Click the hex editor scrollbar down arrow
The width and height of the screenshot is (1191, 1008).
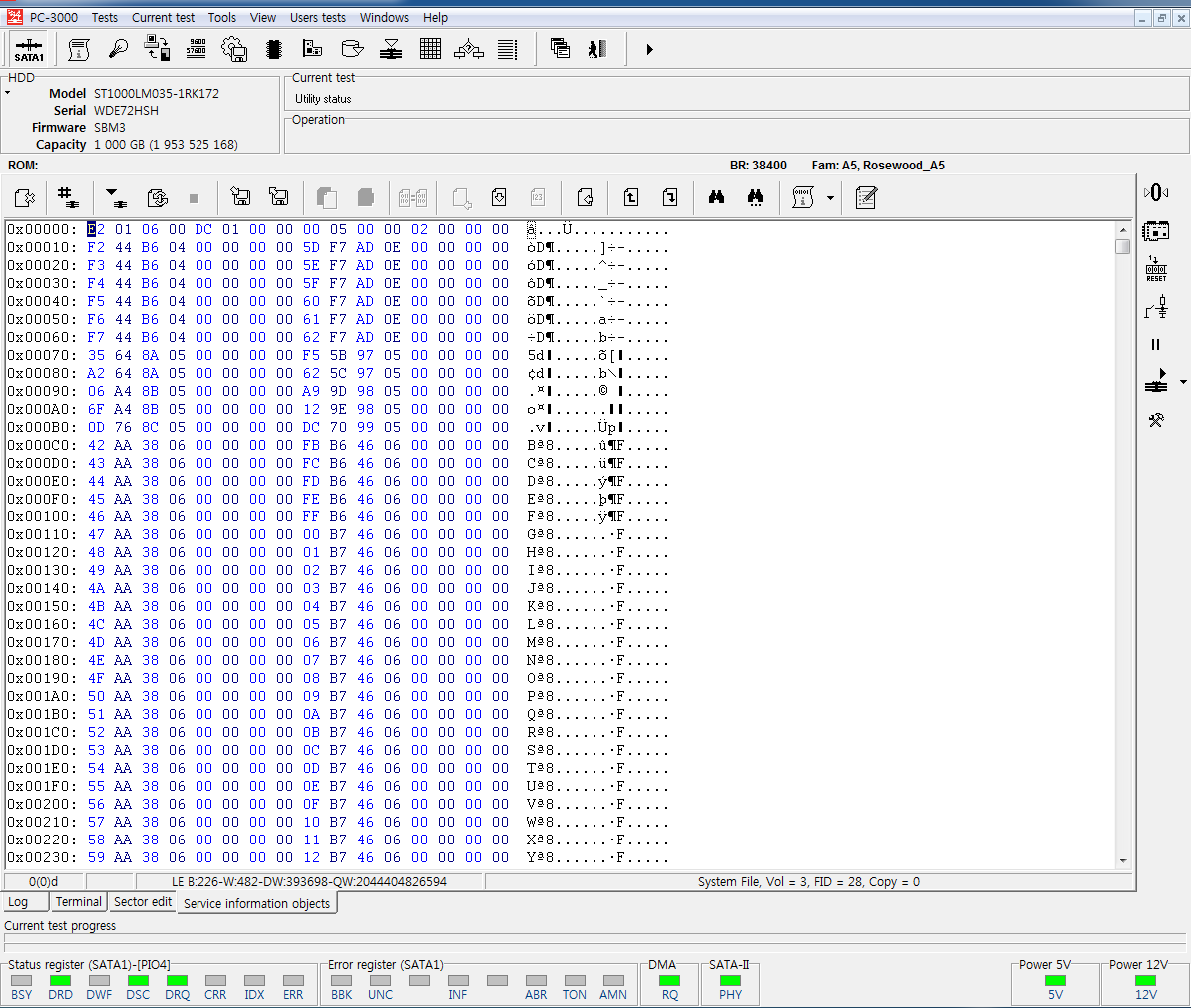(1122, 861)
